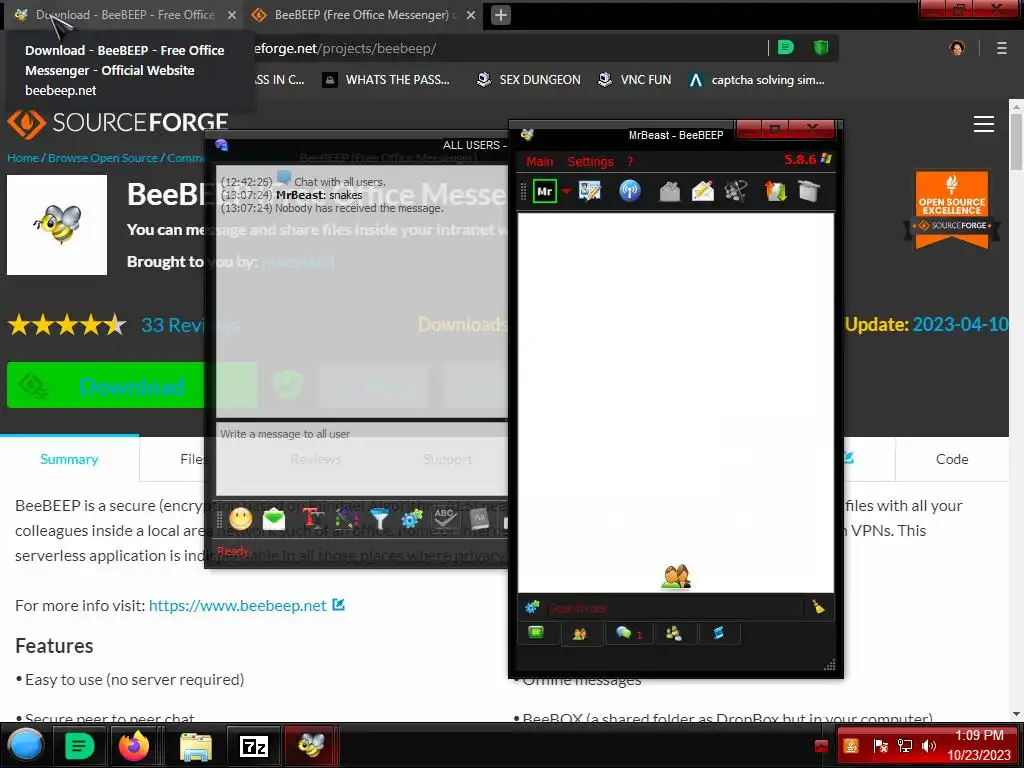The image size is (1024, 768).
Task: Open a new browser tab with plus button
Action: (x=501, y=14)
